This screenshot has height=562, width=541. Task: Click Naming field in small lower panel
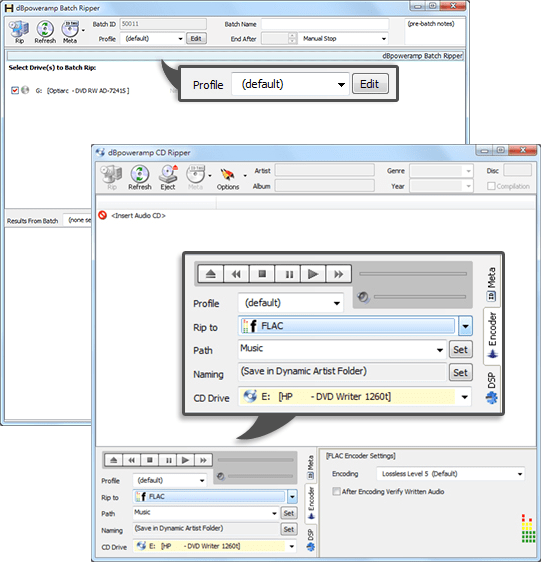coord(206,529)
